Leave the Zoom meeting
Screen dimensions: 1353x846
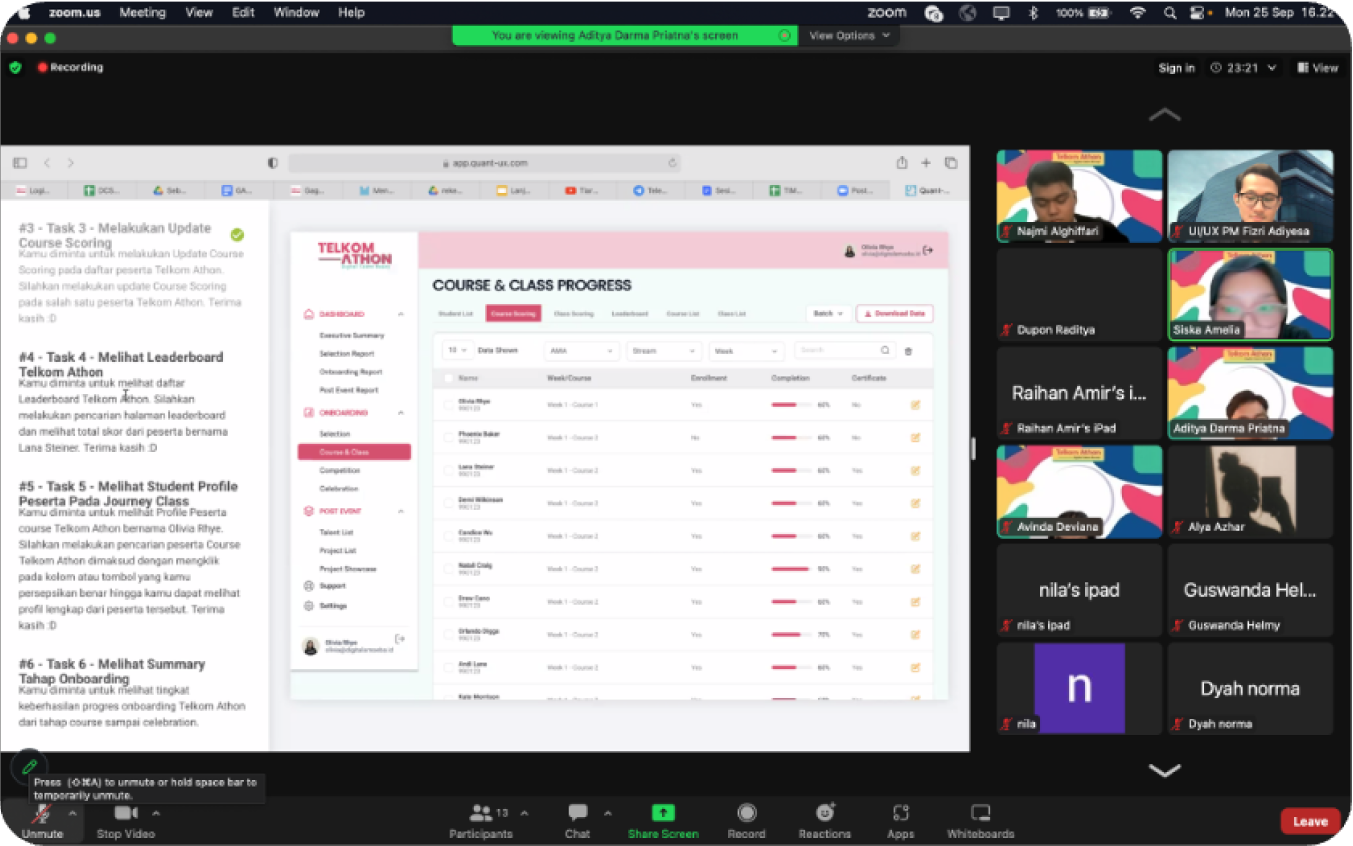click(x=1310, y=822)
